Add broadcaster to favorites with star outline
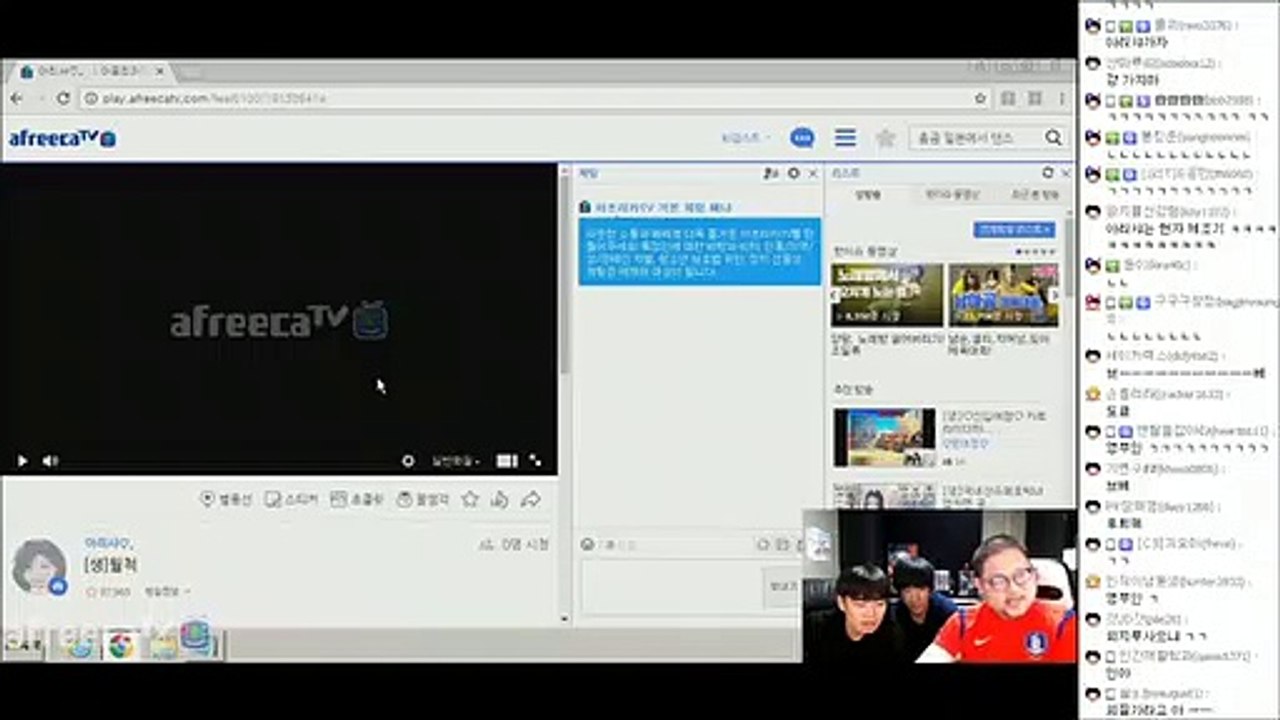Image resolution: width=1280 pixels, height=720 pixels. click(x=470, y=499)
